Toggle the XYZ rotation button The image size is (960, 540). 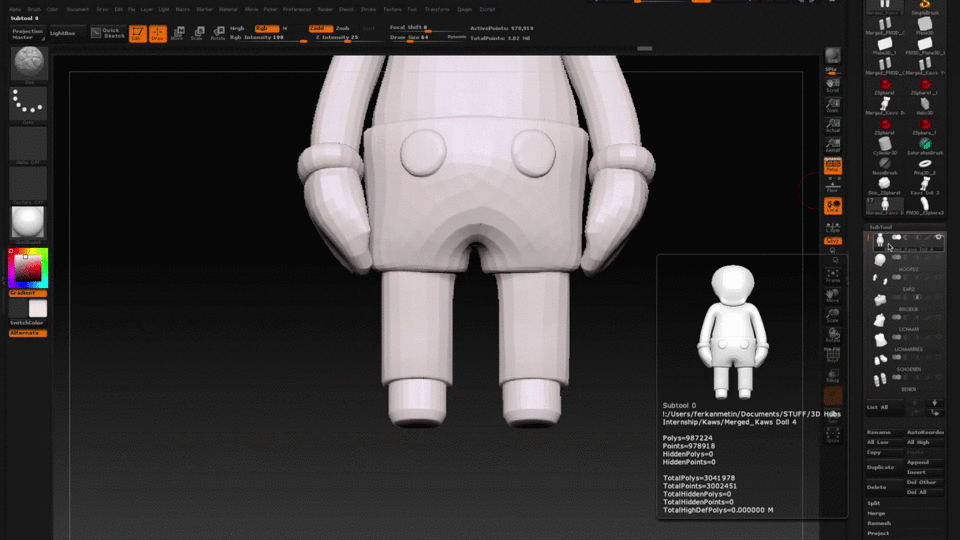(x=833, y=241)
